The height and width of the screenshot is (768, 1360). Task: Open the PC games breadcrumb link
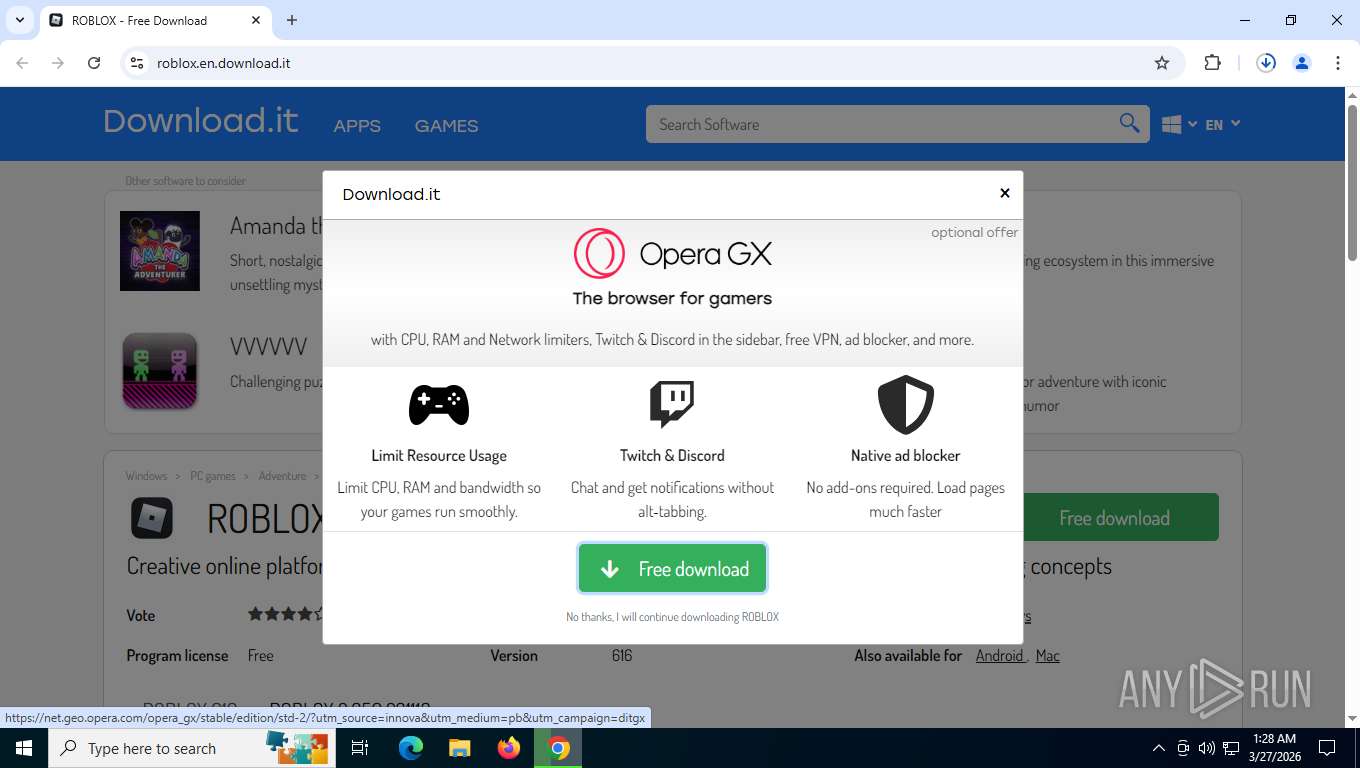tap(213, 476)
